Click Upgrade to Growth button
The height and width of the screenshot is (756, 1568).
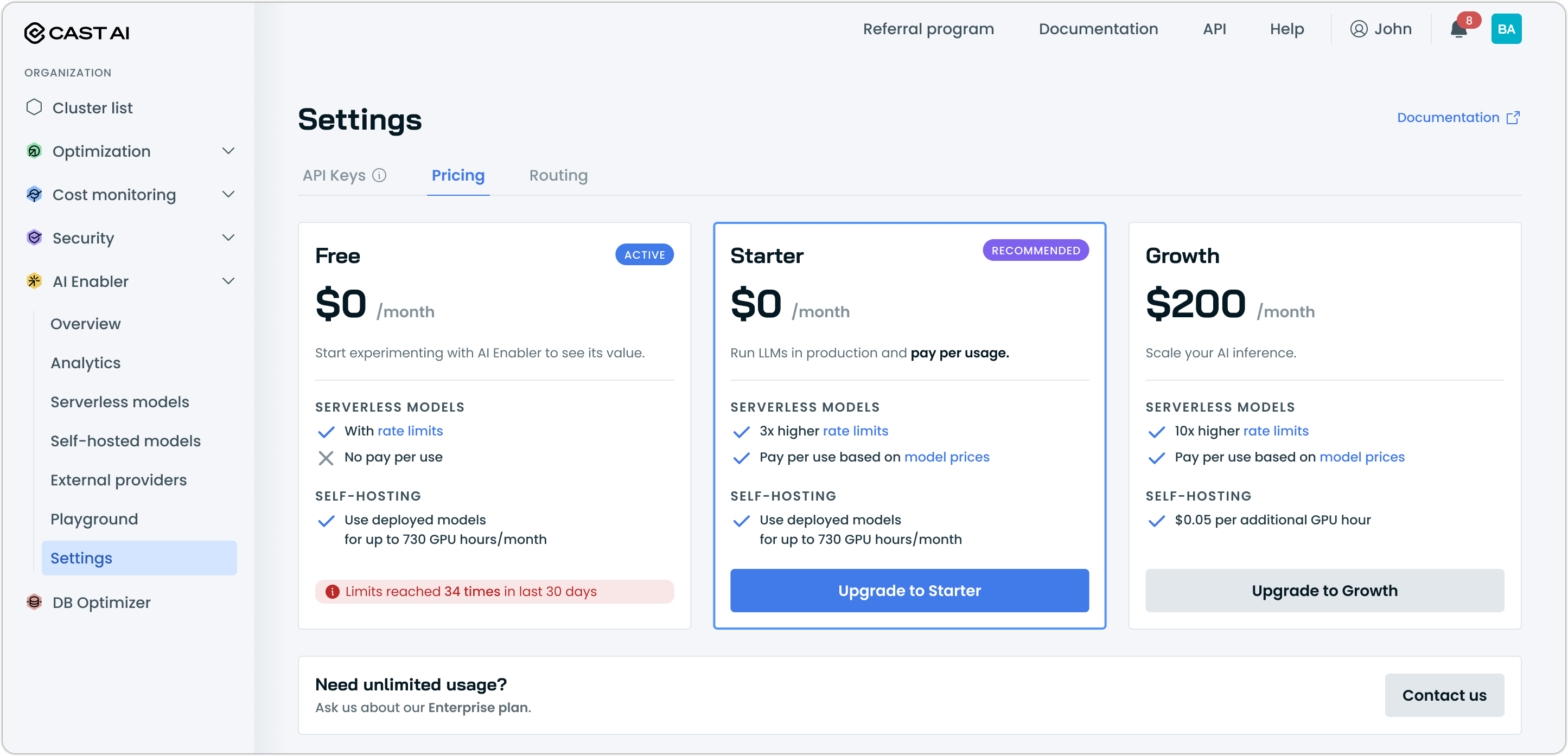(1324, 590)
